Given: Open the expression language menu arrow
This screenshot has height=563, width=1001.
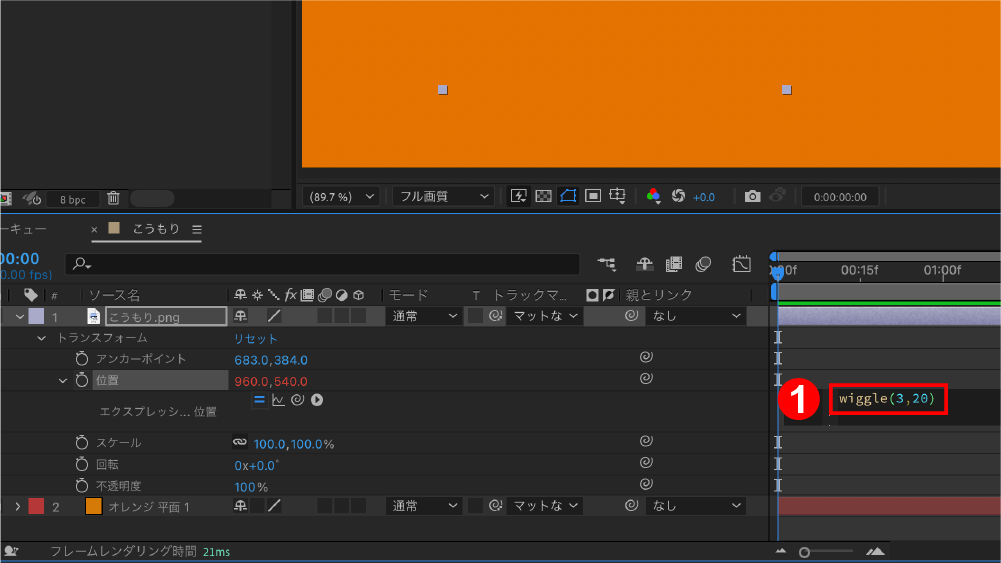Looking at the screenshot, I should 317,400.
